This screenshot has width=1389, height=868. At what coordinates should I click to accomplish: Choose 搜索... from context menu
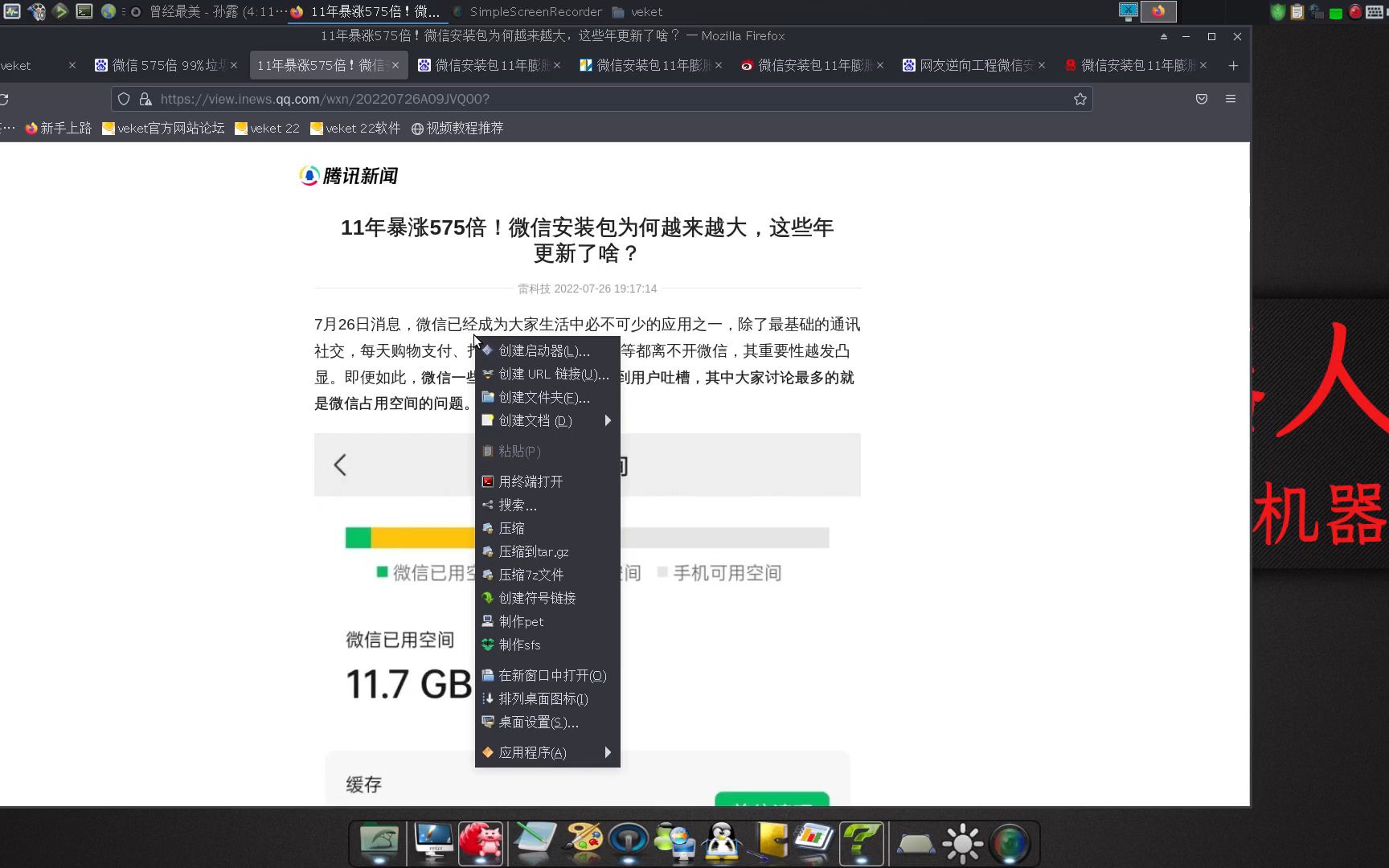547,505
